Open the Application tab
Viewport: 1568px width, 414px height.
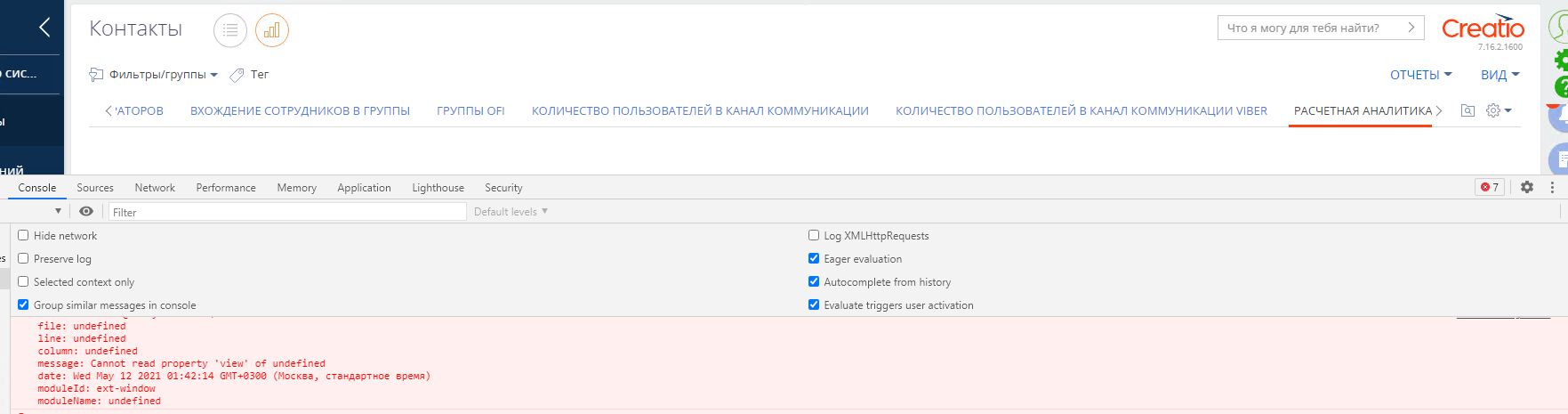tap(364, 188)
